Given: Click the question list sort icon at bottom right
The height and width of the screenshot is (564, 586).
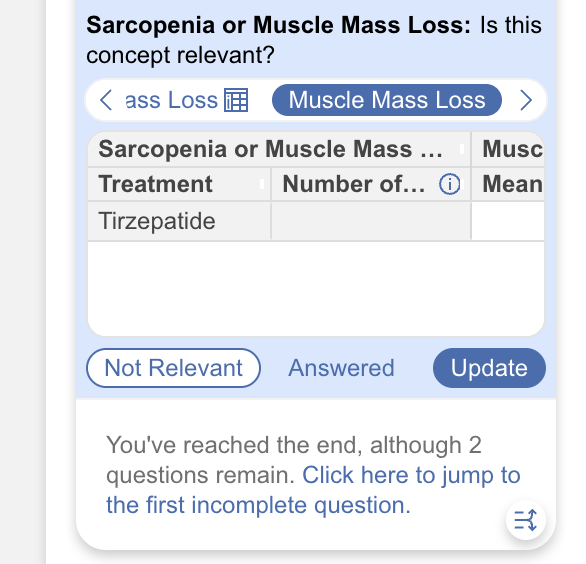Looking at the screenshot, I should (x=525, y=520).
